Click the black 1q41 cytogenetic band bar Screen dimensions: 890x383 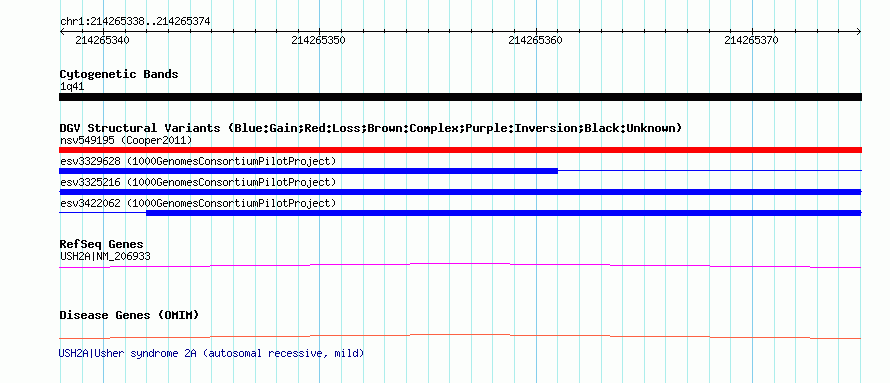(460, 97)
